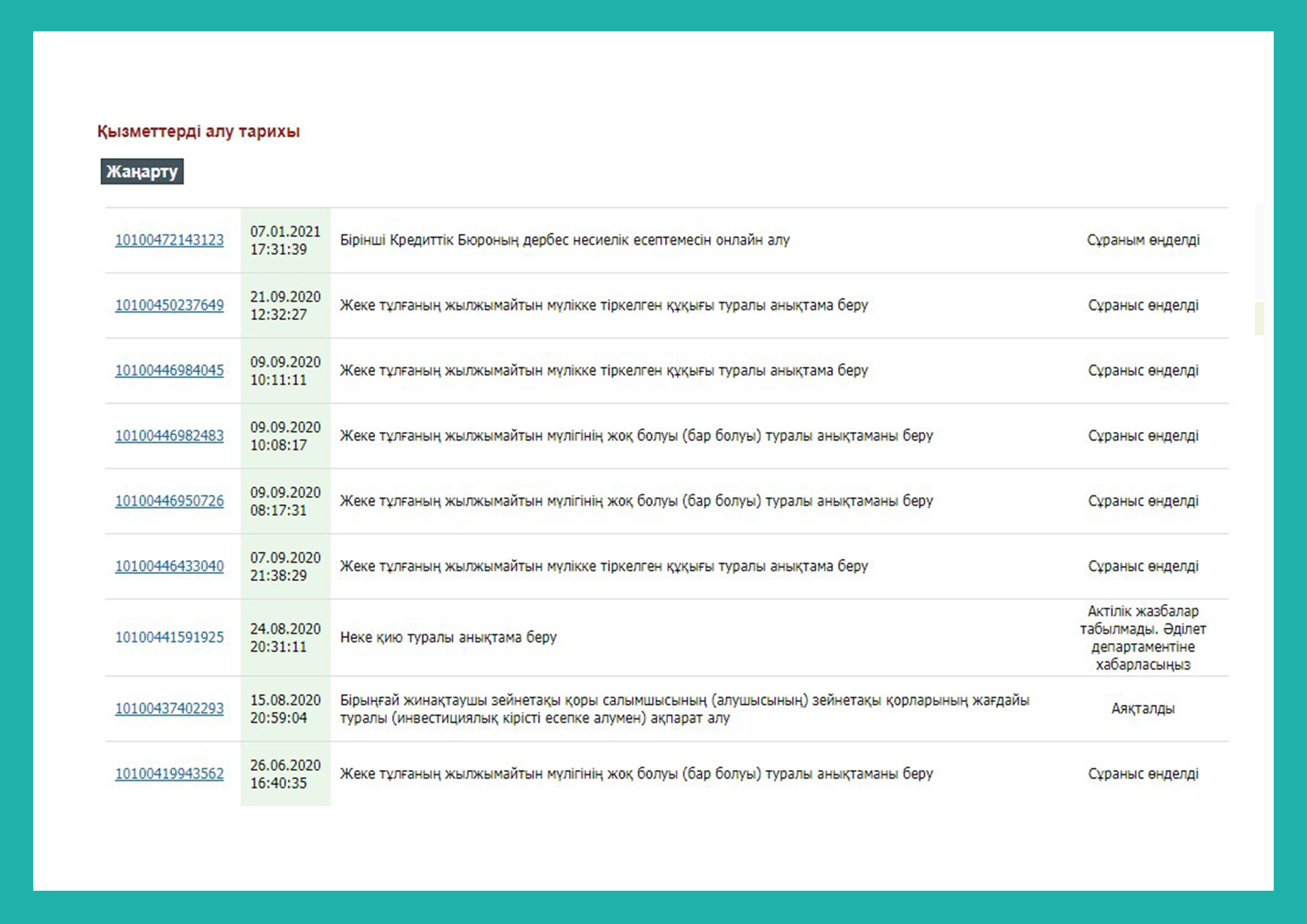Click the Қызметтерді алу тарихы heading
Image resolution: width=1307 pixels, height=924 pixels.
pyautogui.click(x=198, y=131)
